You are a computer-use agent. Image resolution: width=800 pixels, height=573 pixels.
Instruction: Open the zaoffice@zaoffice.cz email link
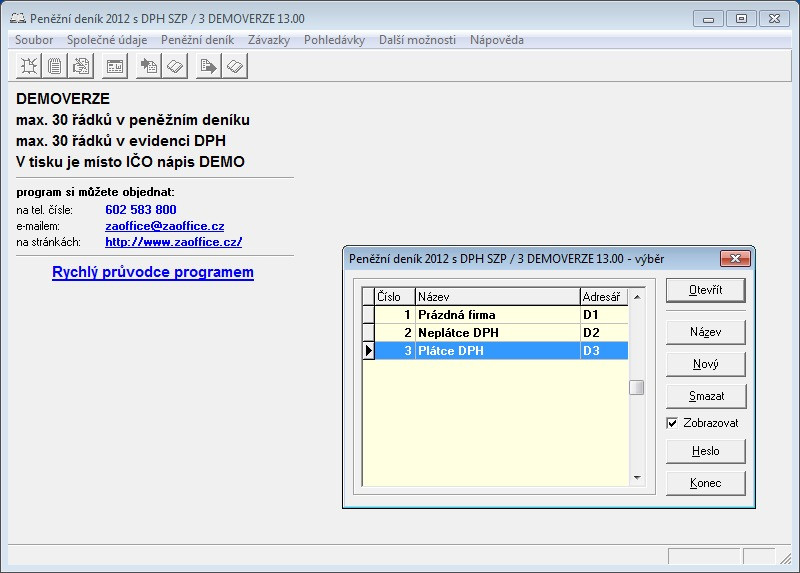165,226
